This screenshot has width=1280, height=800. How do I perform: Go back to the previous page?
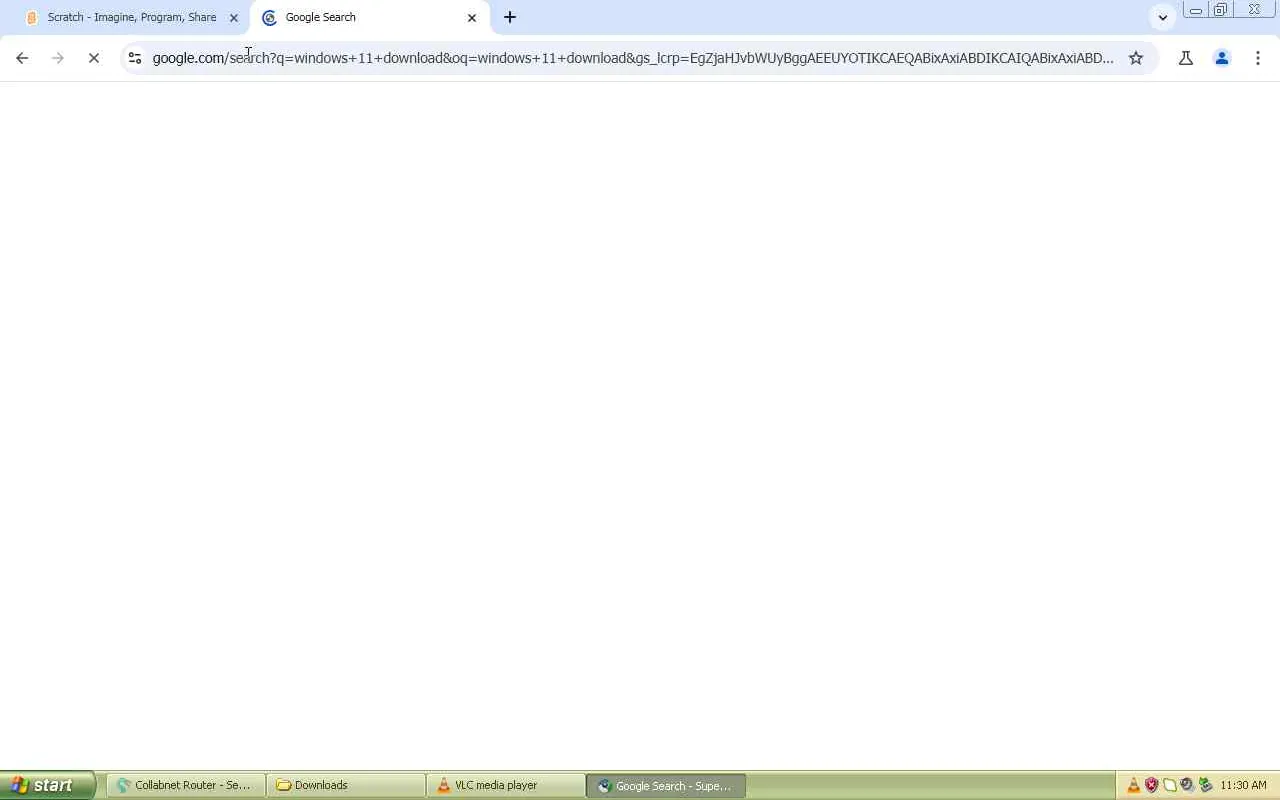(22, 58)
